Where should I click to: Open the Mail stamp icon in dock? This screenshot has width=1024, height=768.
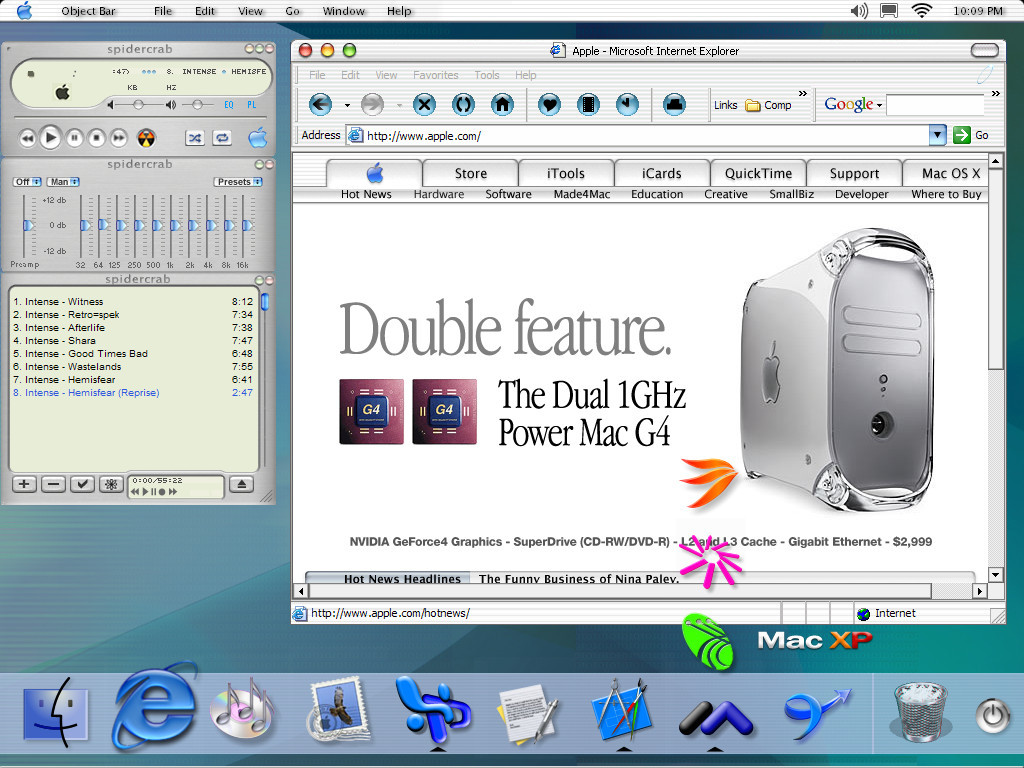point(340,711)
